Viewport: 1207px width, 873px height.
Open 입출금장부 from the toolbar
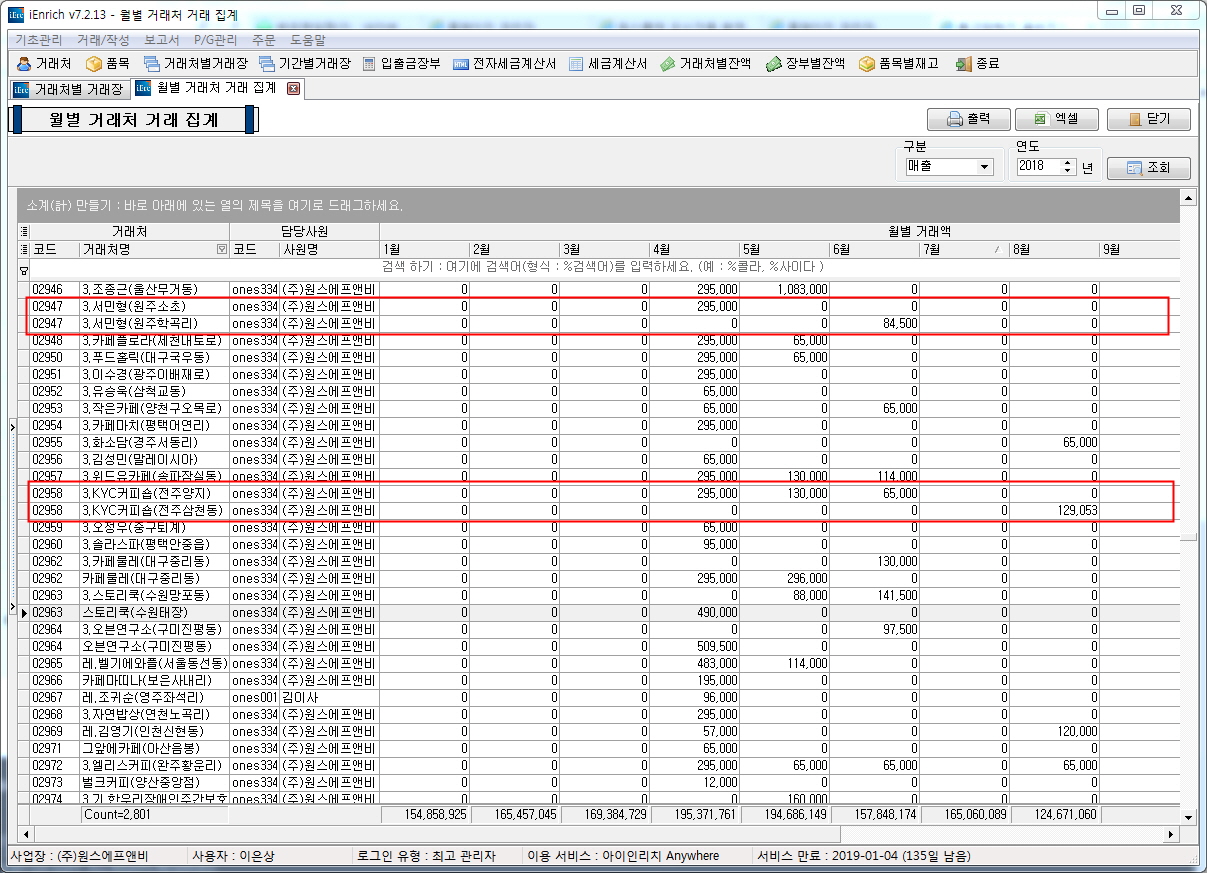(x=401, y=64)
